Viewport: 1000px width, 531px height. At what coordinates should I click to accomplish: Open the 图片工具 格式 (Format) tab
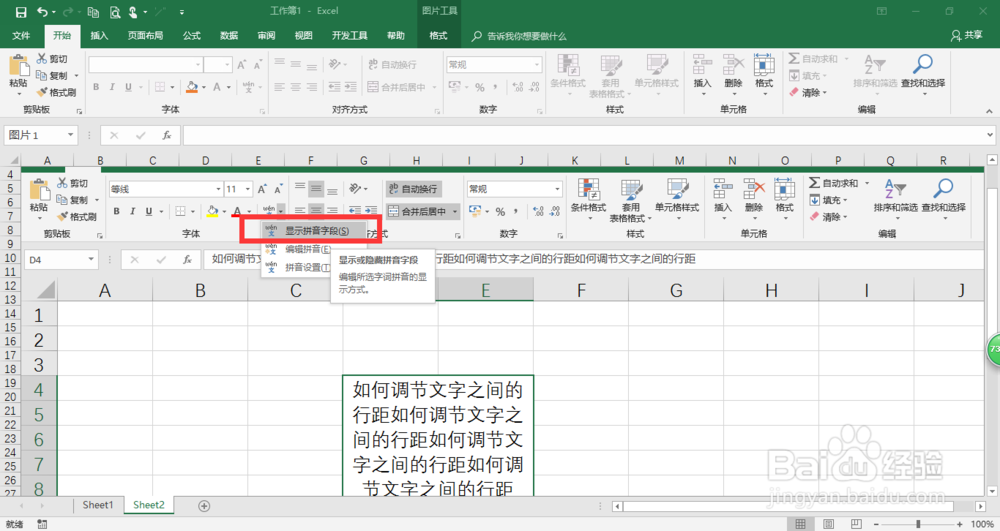pyautogui.click(x=438, y=36)
